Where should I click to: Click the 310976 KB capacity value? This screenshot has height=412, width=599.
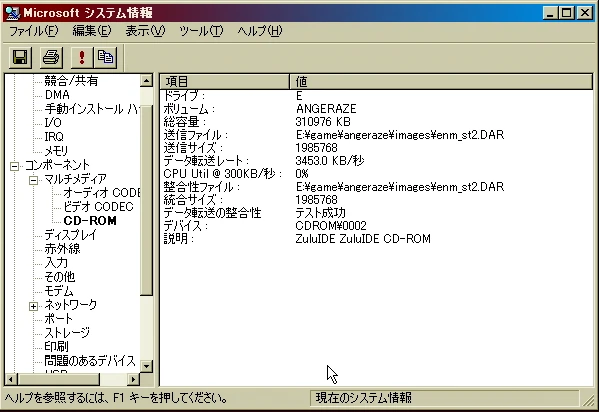coord(323,122)
